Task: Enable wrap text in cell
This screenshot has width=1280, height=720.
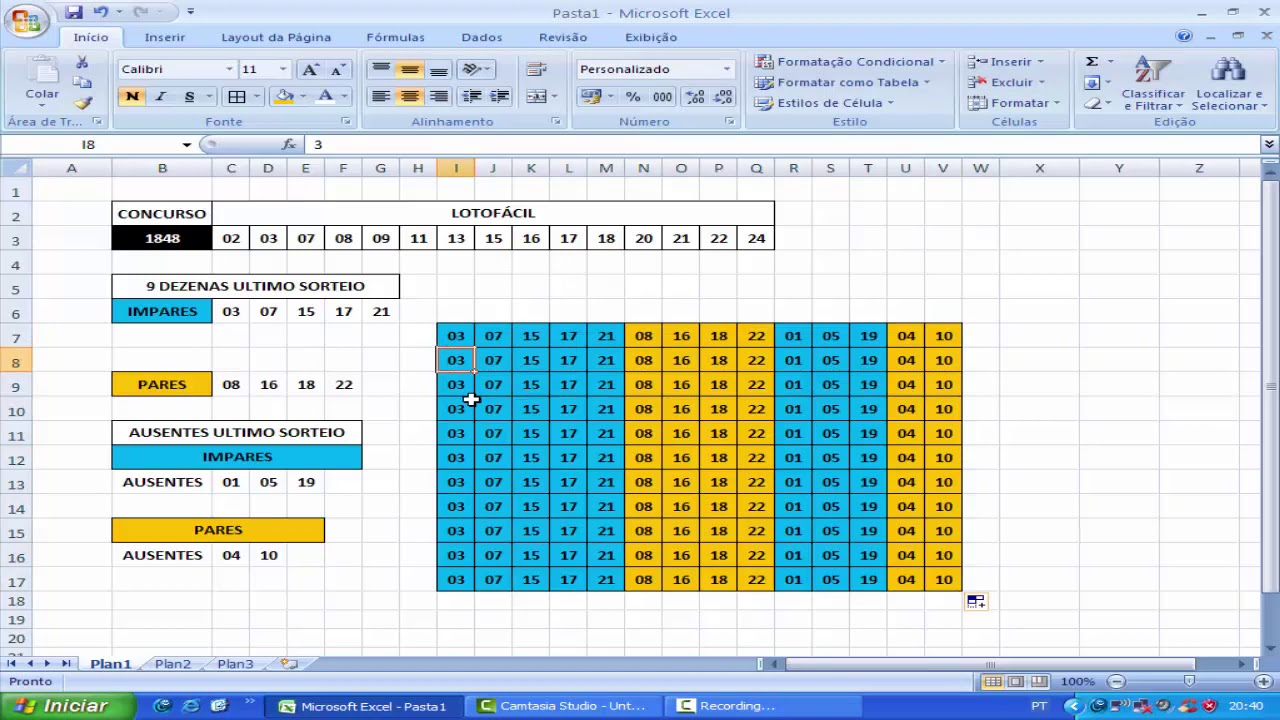Action: pos(536,69)
